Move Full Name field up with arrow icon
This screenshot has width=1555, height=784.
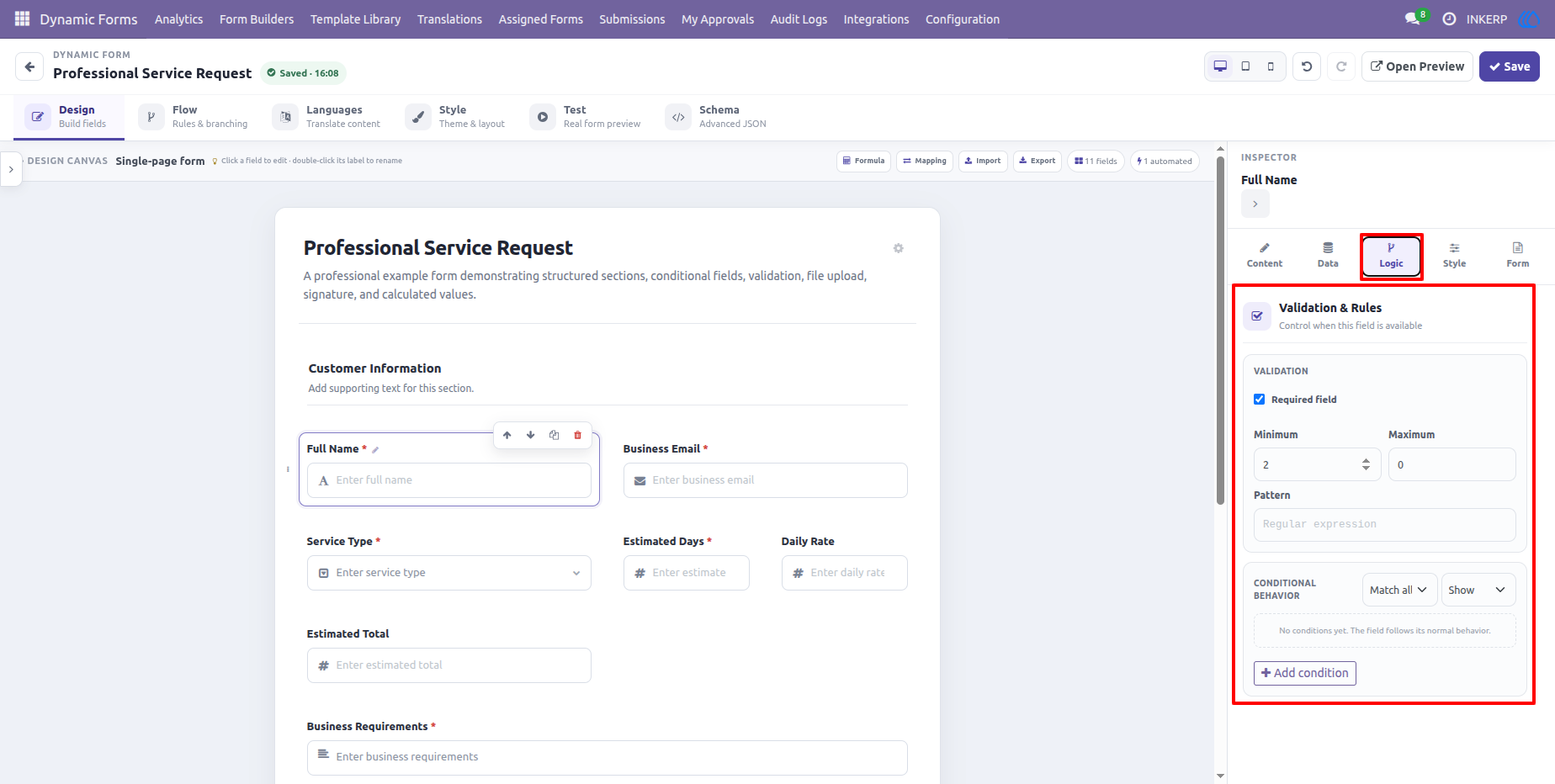tap(507, 435)
